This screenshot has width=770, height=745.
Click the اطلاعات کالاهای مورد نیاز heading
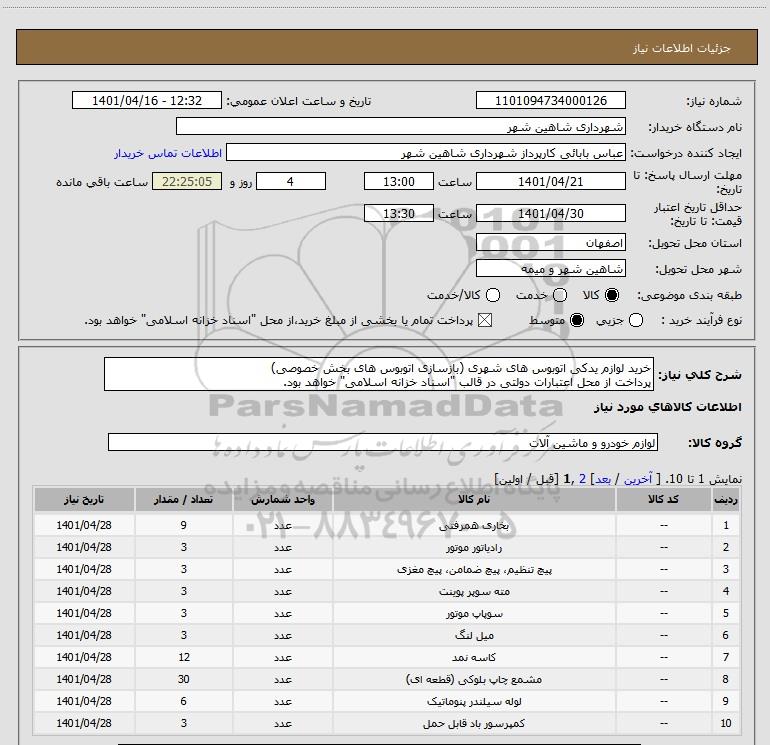tap(668, 407)
